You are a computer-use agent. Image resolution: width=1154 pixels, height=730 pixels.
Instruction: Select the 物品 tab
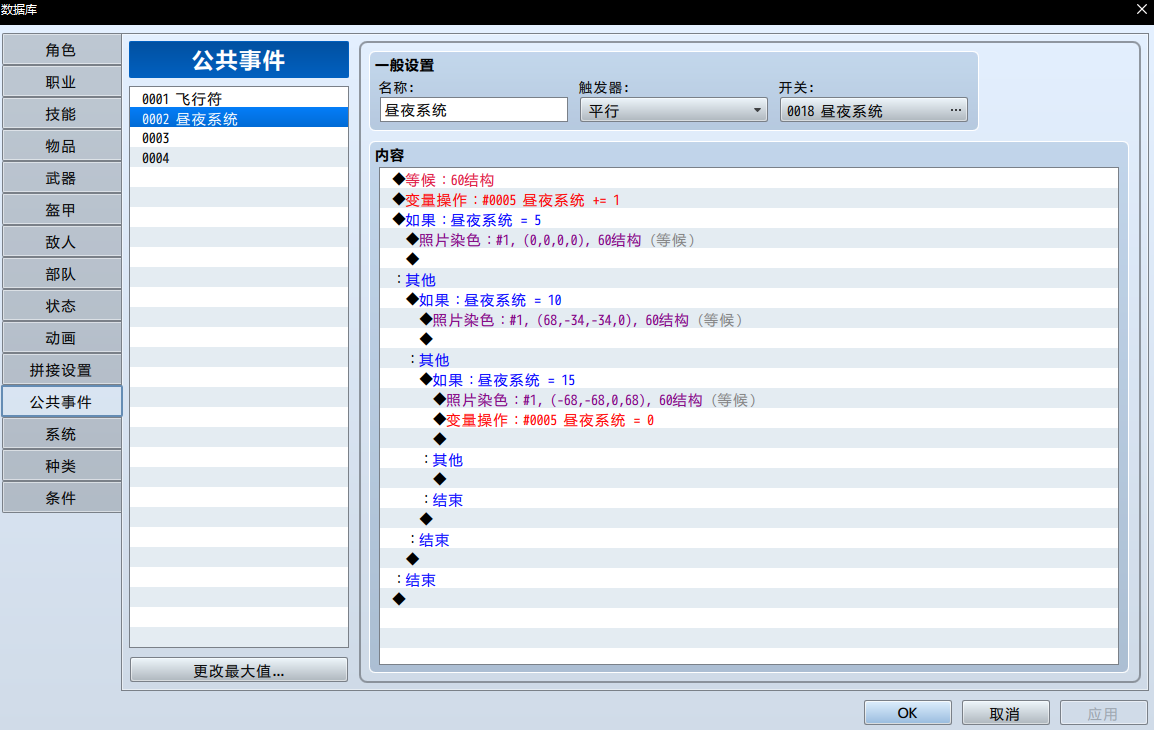coord(61,146)
